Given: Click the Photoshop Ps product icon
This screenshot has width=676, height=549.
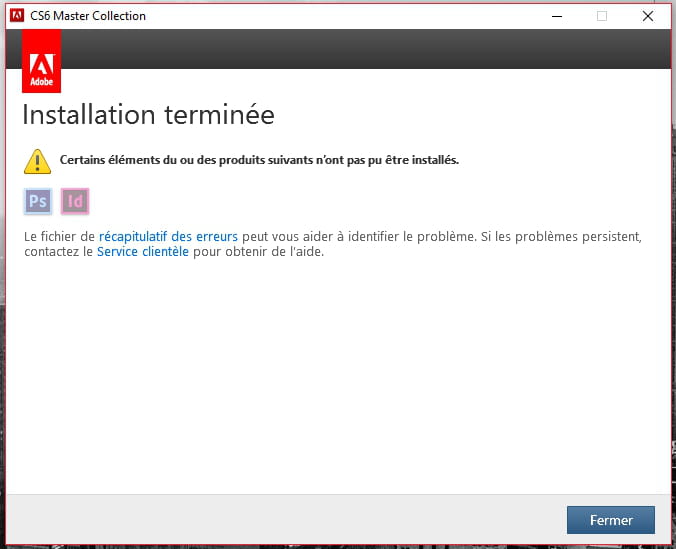Looking at the screenshot, I should (38, 201).
